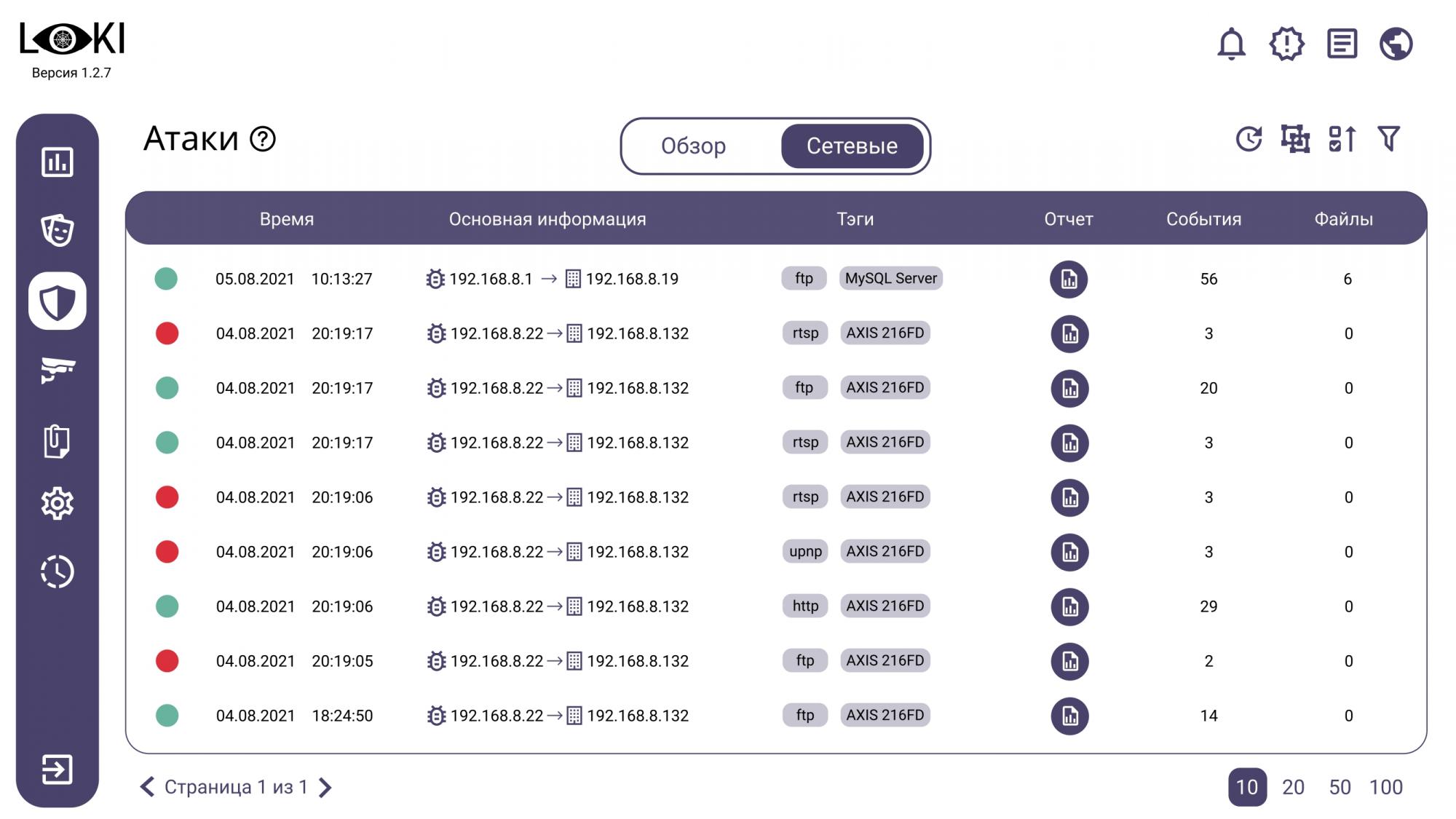Open the security camera sidebar section
This screenshot has width=1456, height=819.
pyautogui.click(x=58, y=369)
